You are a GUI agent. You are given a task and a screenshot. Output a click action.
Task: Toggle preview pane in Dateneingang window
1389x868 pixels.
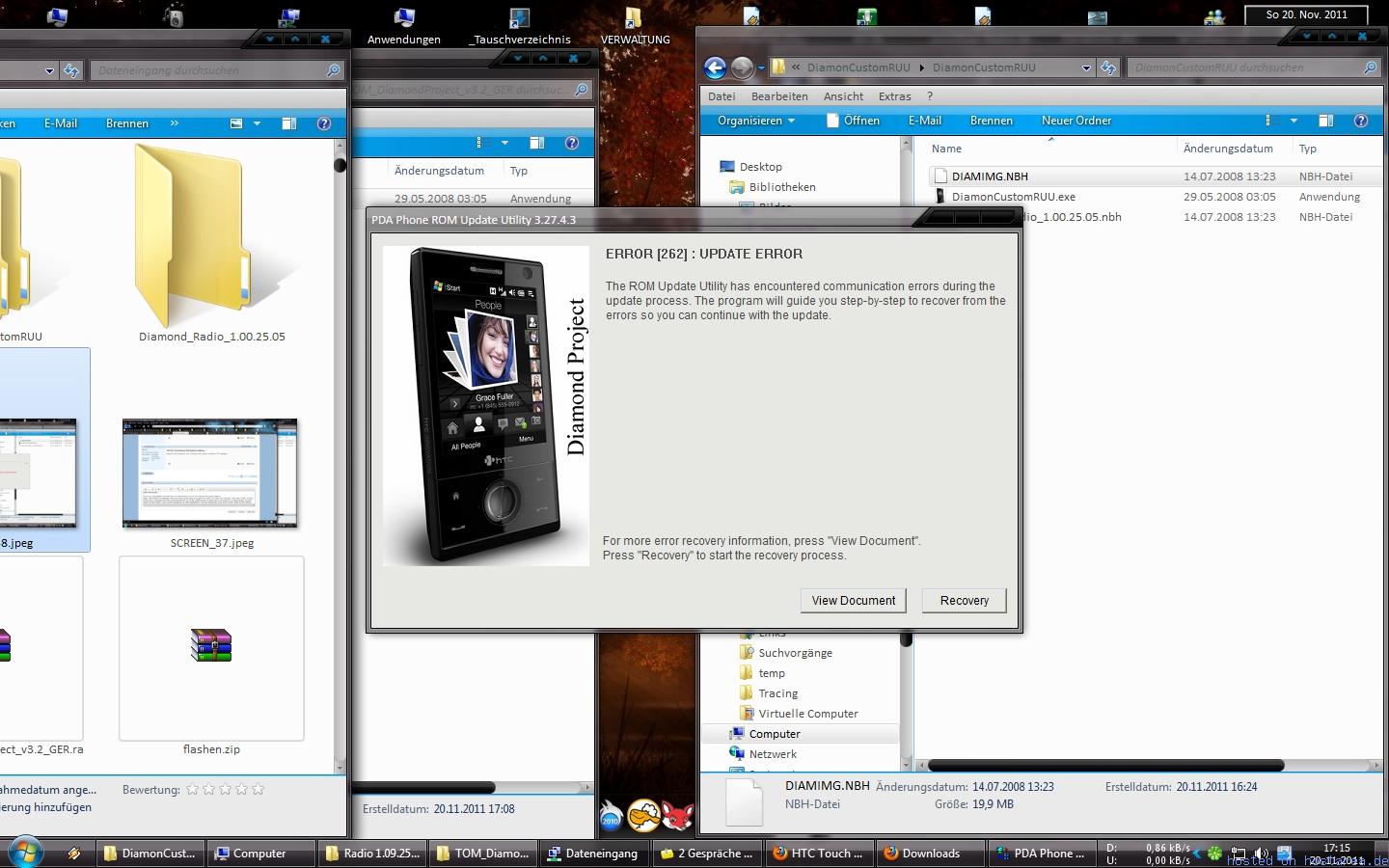[x=288, y=123]
